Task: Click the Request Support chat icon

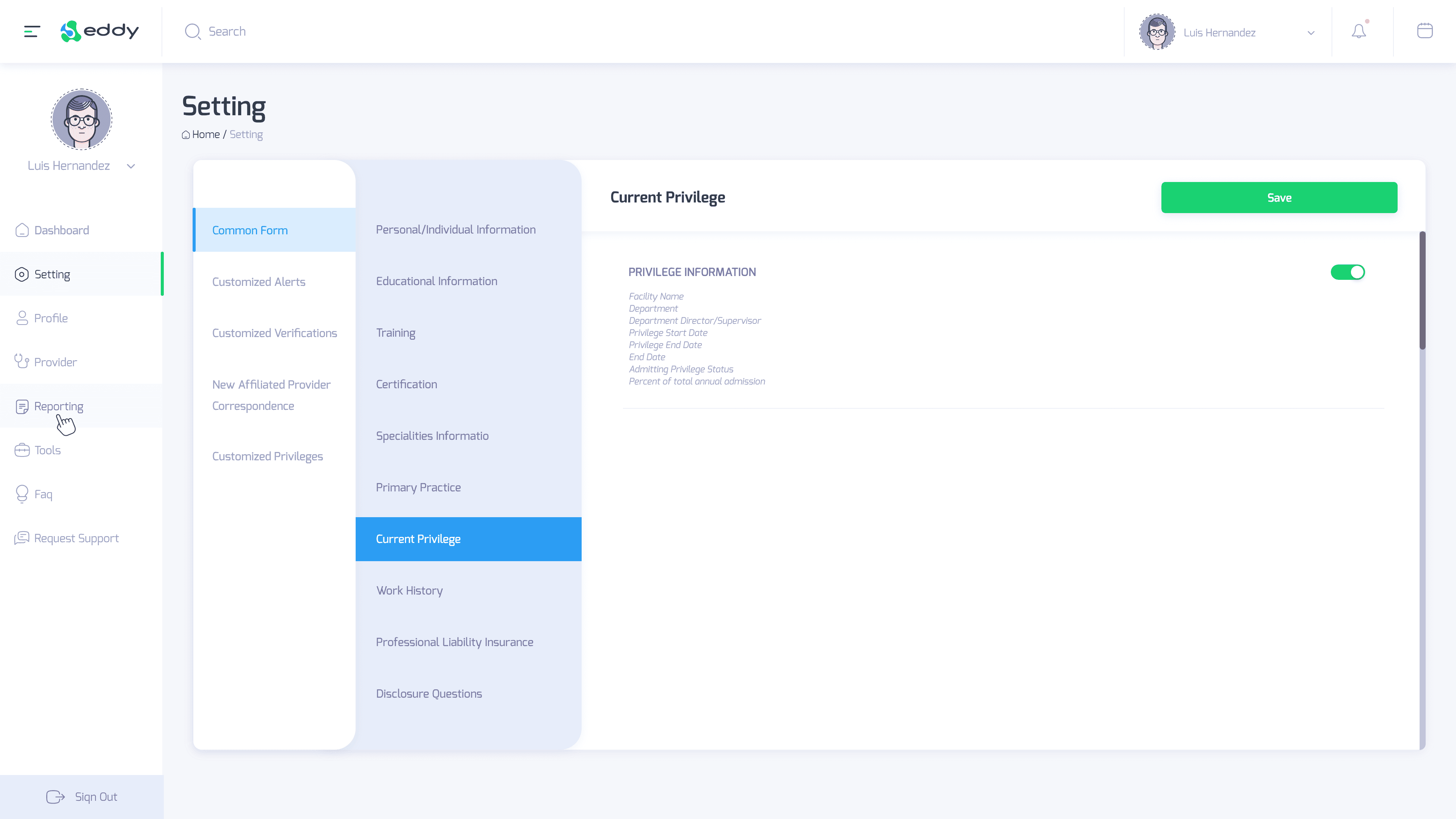Action: [x=22, y=538]
